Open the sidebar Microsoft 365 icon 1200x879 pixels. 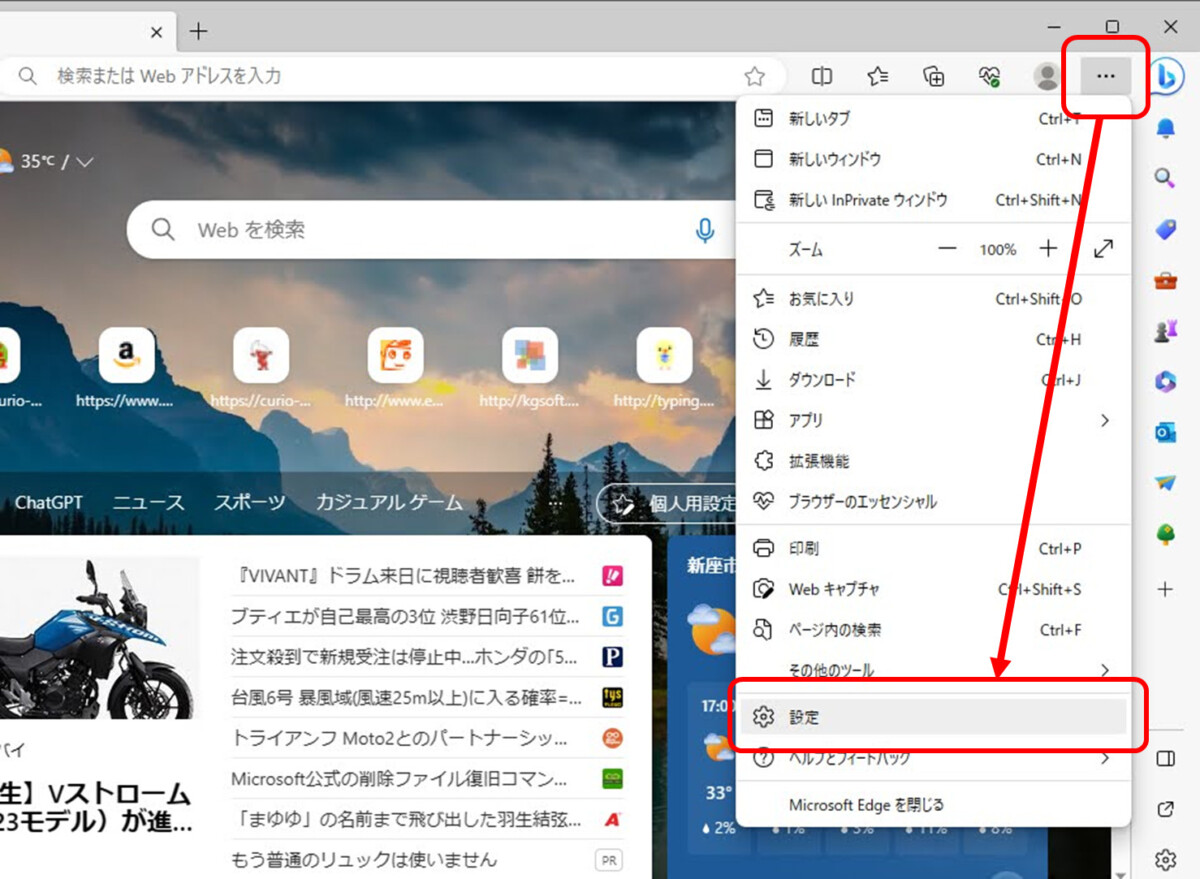point(1165,381)
